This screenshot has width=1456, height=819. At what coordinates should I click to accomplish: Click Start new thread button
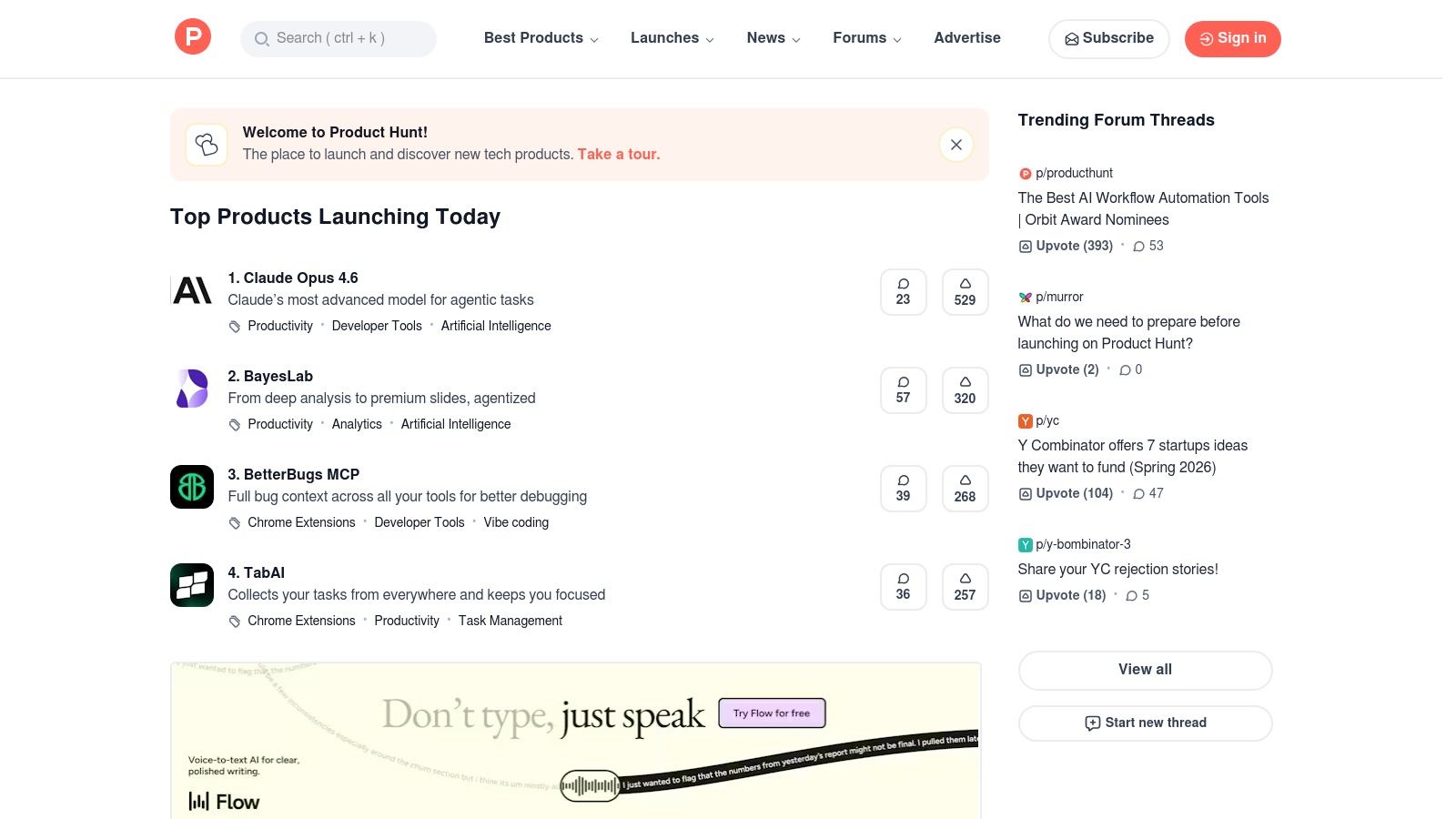1145,723
